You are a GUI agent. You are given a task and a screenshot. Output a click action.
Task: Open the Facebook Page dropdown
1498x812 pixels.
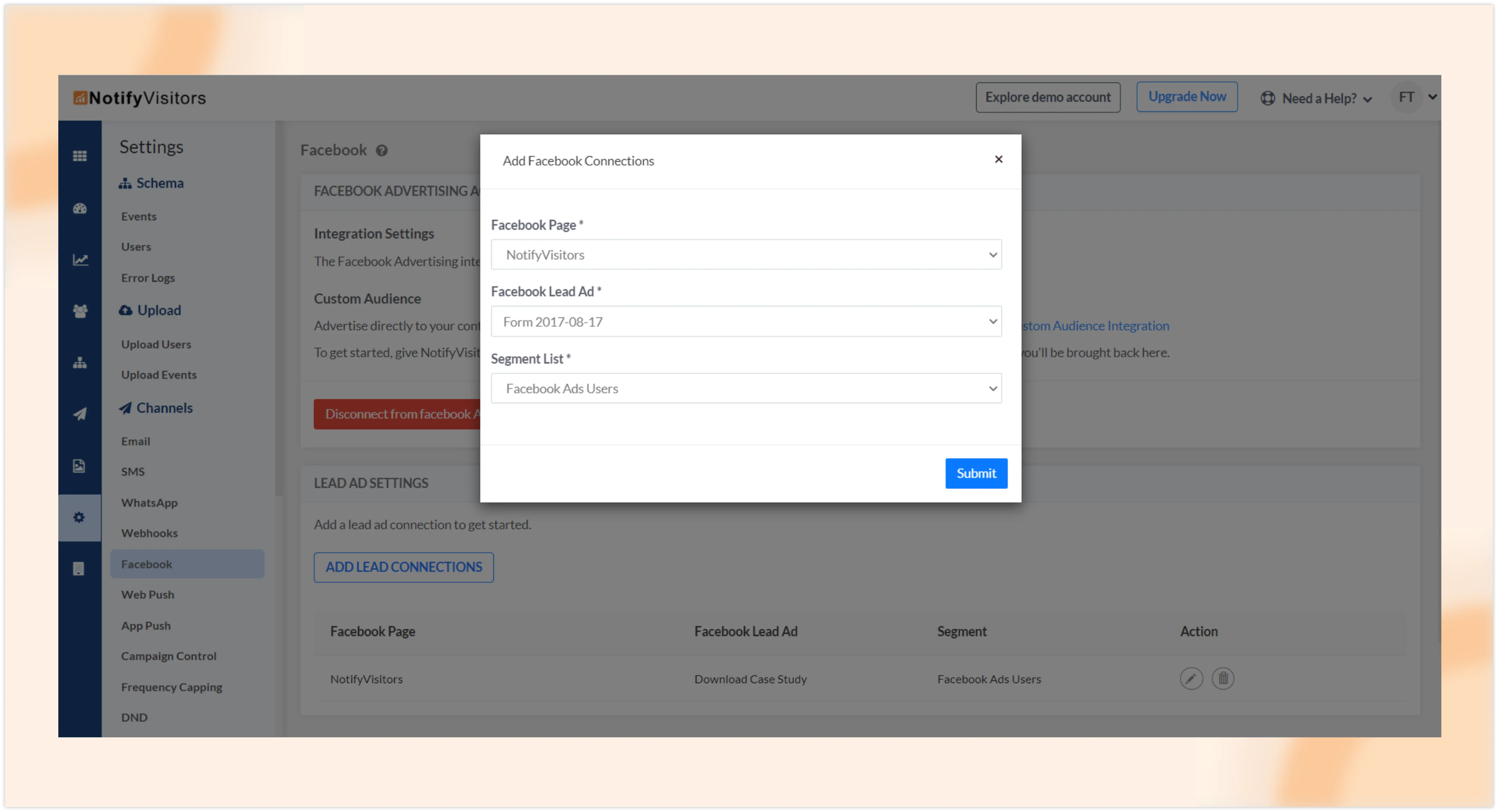746,255
